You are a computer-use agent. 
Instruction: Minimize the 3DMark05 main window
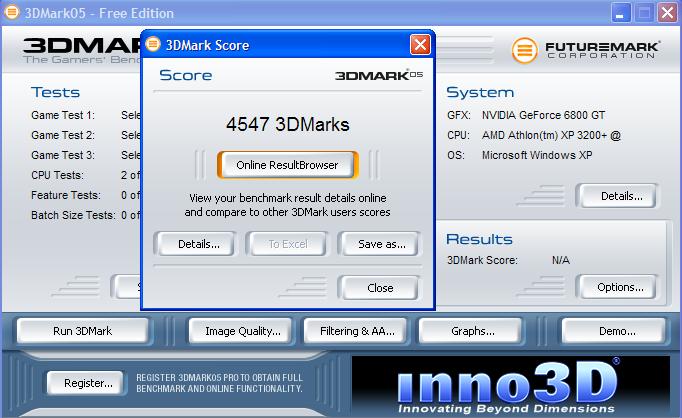(621, 13)
